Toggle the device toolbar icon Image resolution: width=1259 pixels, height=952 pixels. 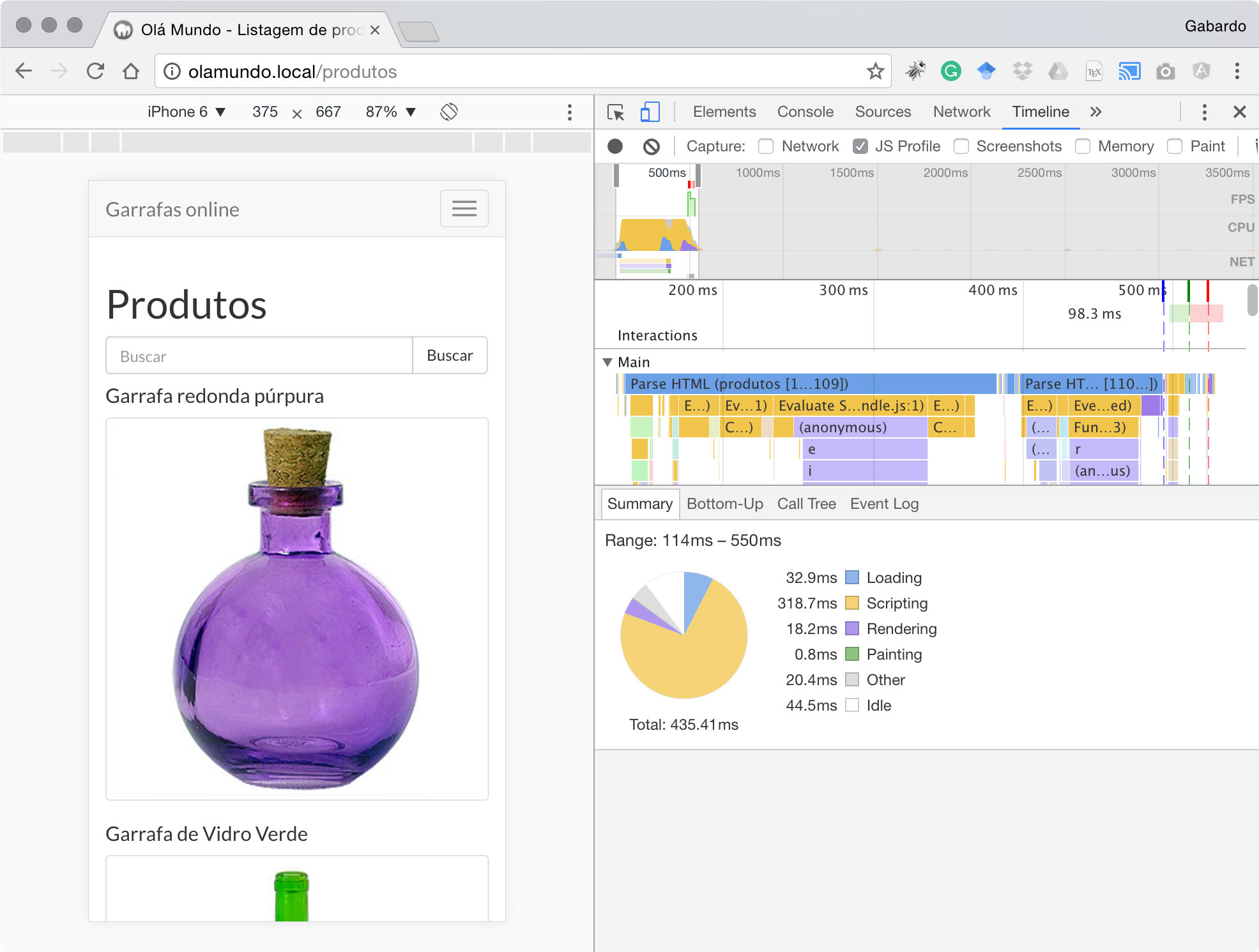650,112
